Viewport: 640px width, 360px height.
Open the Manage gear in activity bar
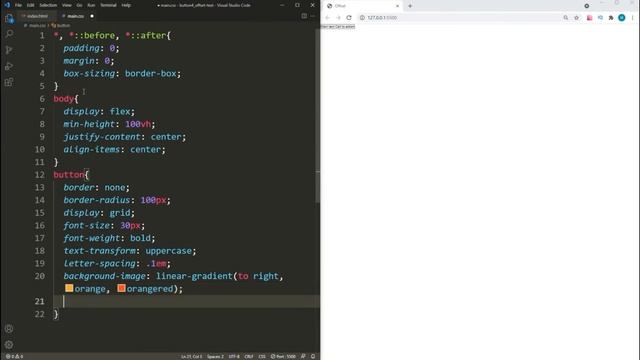9,345
